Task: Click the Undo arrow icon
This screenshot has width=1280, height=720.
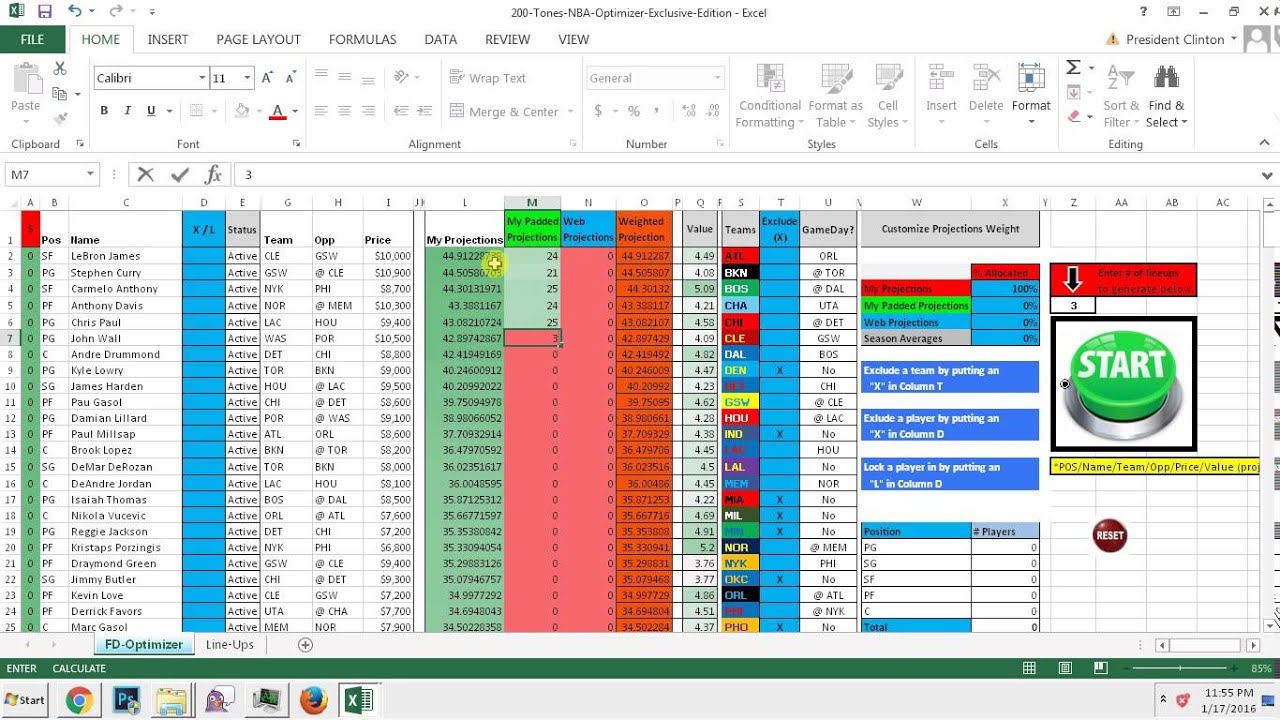Action: click(x=76, y=12)
